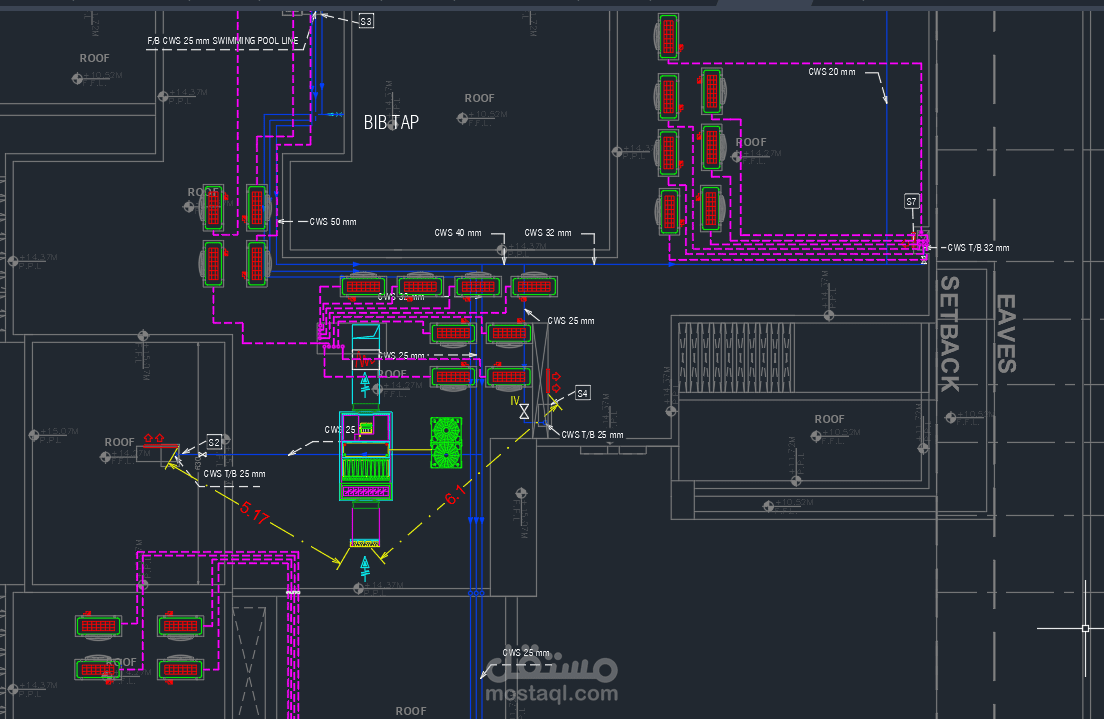Select the CWS 32 mm label beside CWS 40 mm
1104x719 pixels.
548,232
